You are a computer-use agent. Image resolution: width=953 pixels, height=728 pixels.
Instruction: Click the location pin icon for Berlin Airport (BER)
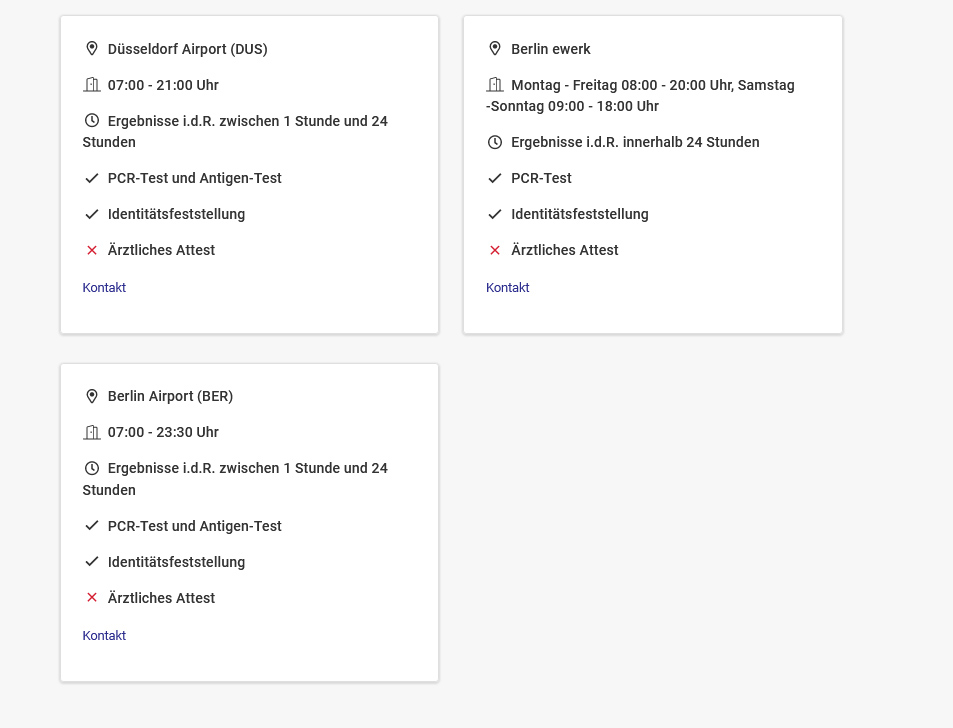[92, 396]
